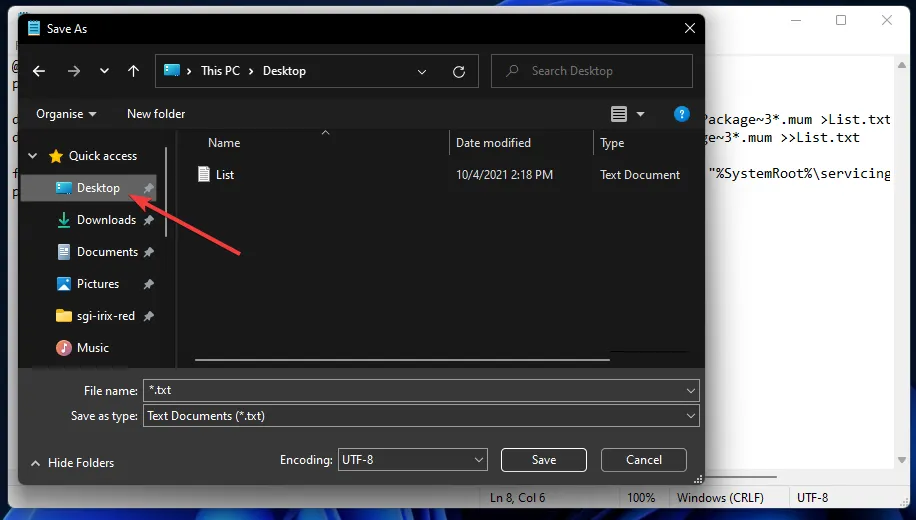916x520 pixels.
Task: Open recent locations dropdown arrow
Action: pos(105,71)
